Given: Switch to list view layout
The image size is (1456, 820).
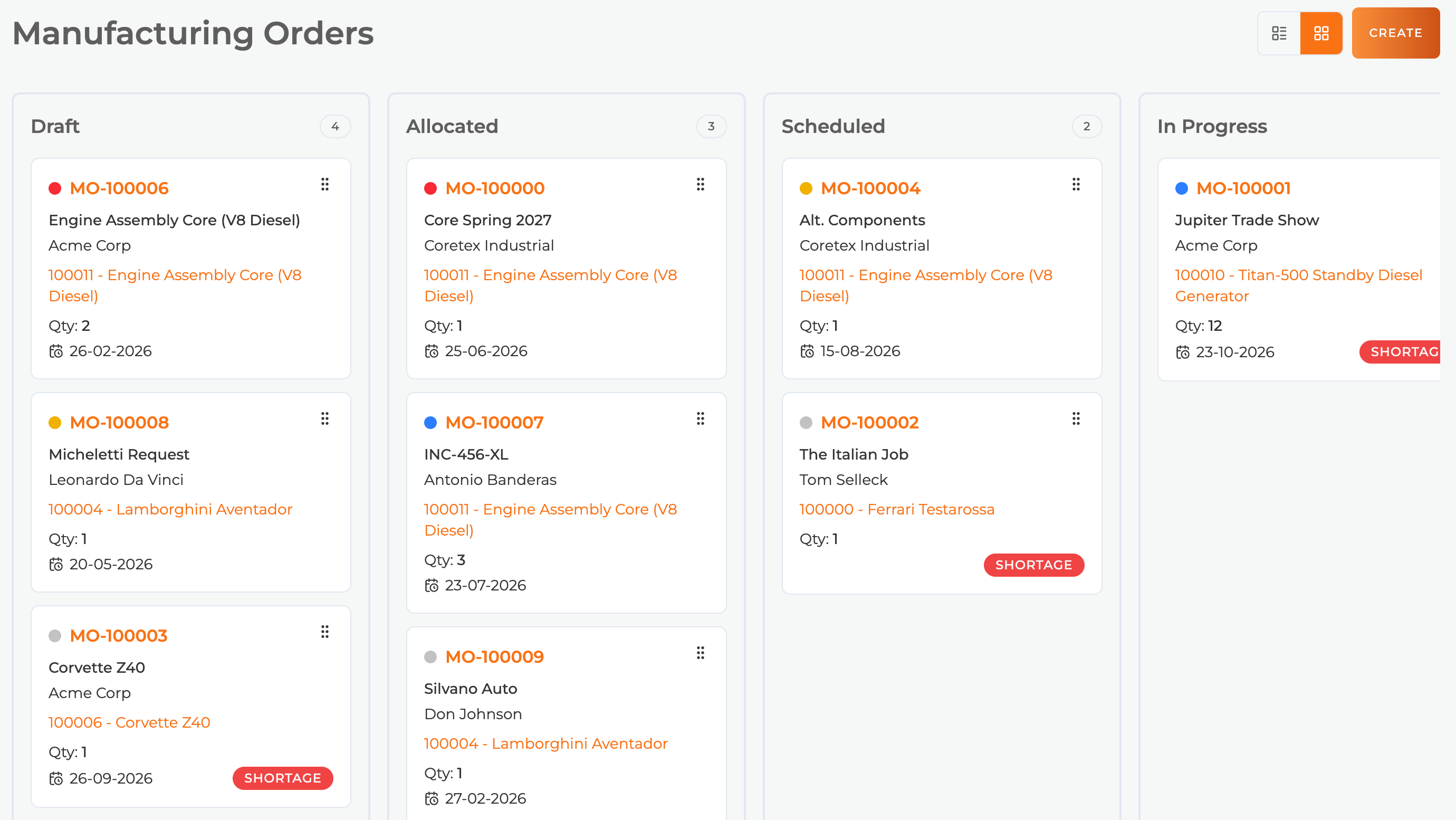Looking at the screenshot, I should click(x=1279, y=33).
